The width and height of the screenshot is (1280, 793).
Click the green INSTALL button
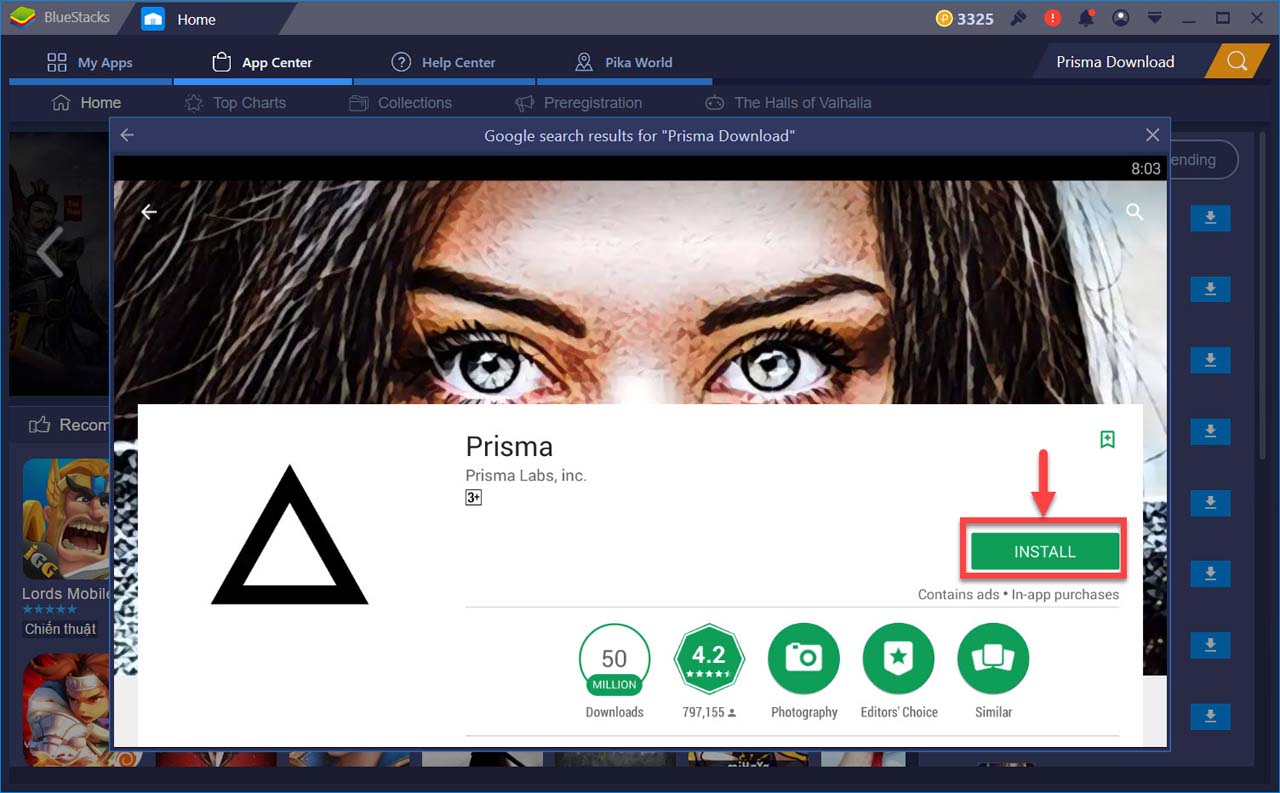click(x=1044, y=551)
